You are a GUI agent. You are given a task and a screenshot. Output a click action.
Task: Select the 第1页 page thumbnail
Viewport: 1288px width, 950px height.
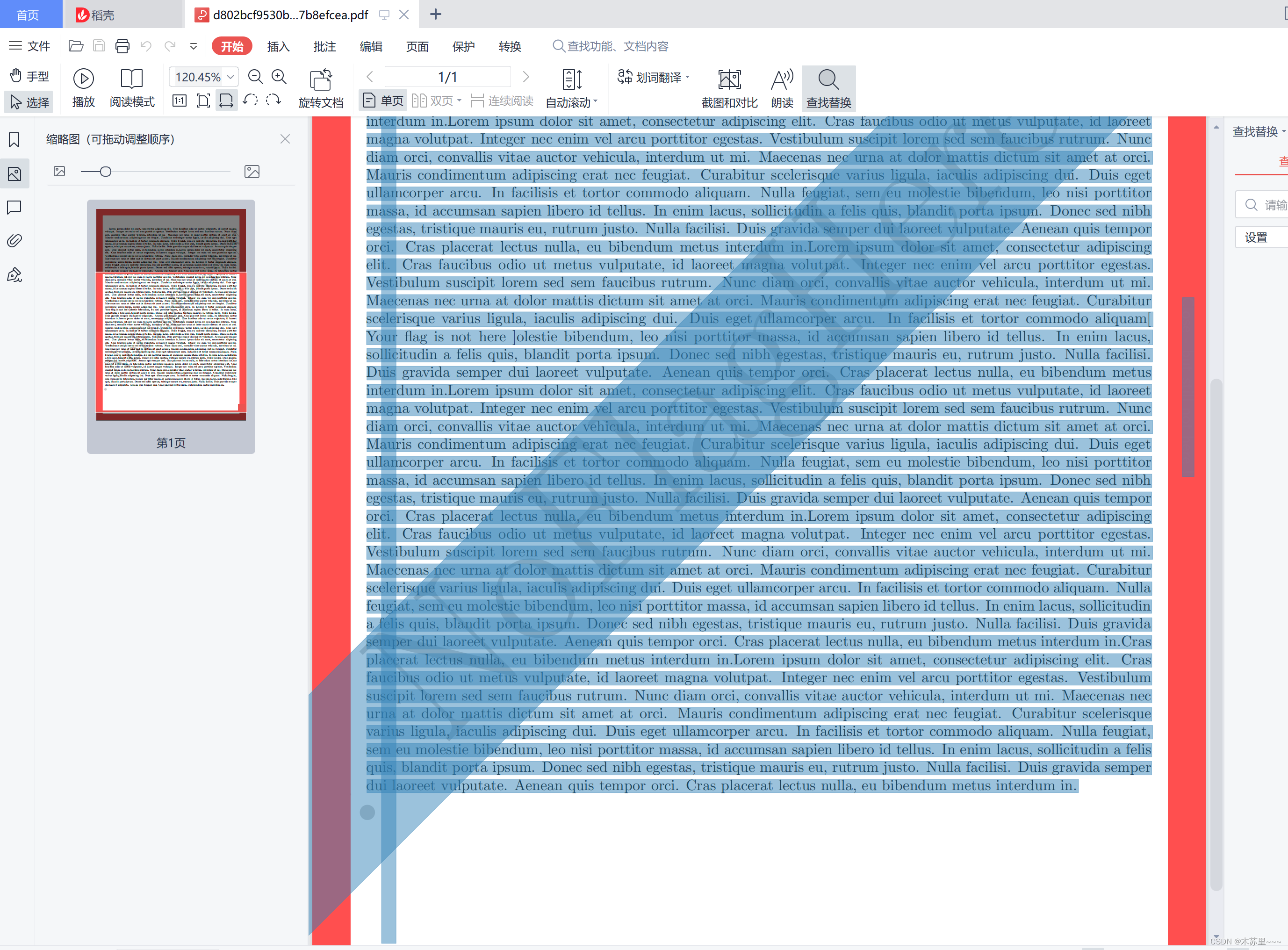[171, 327]
